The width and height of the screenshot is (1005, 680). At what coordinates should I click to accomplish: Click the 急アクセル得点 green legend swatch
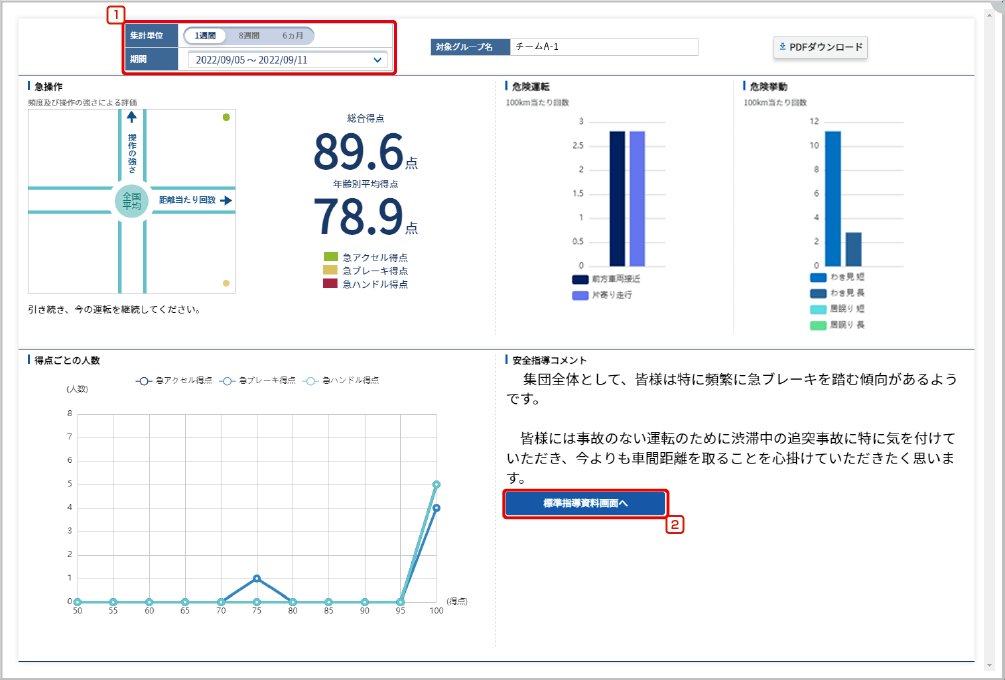[x=331, y=258]
